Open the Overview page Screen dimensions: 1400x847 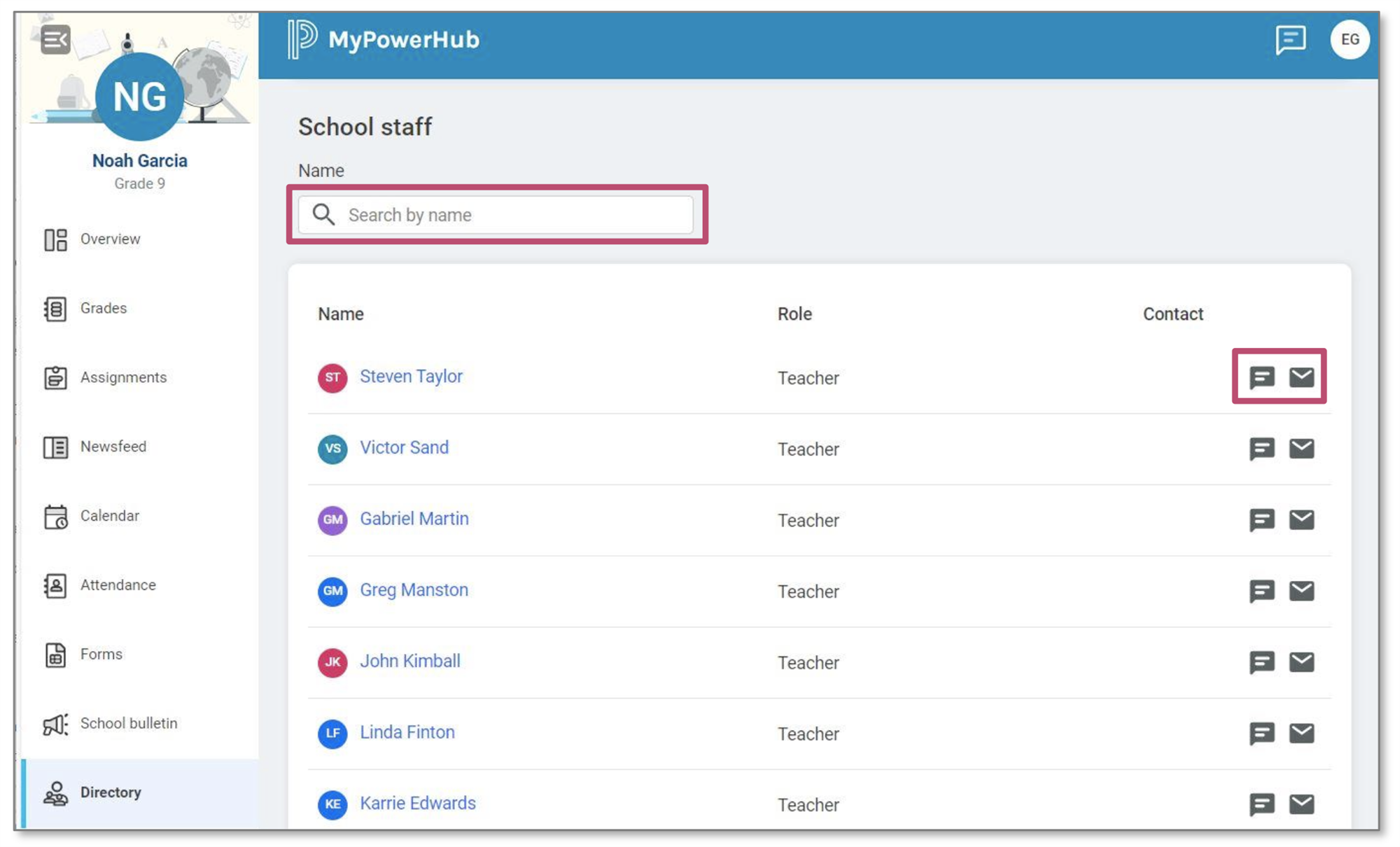140,239
